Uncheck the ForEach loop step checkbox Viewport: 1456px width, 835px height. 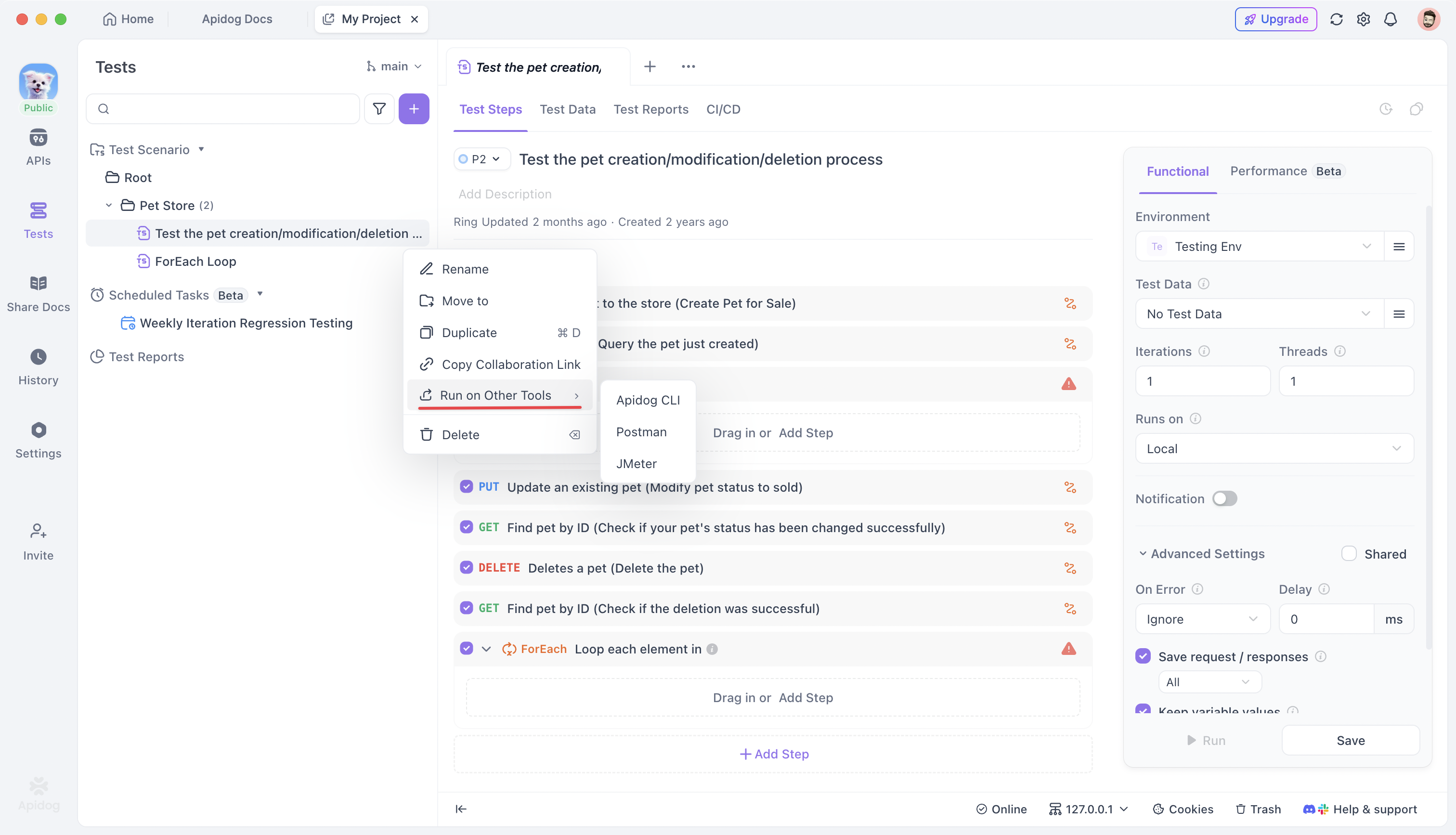tap(466, 648)
